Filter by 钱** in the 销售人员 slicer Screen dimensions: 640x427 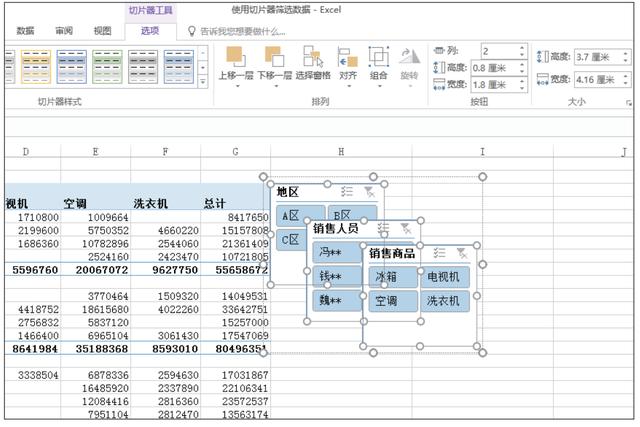pos(337,276)
